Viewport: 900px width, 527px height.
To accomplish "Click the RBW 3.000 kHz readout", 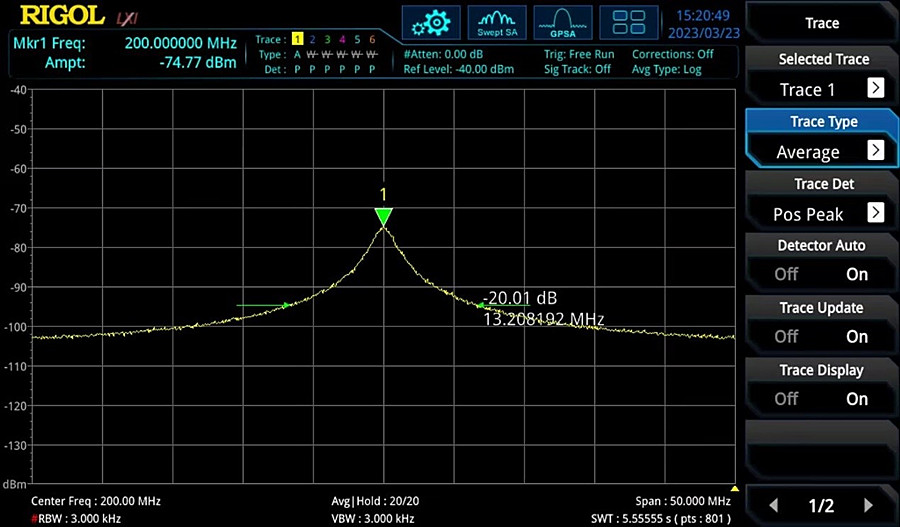I will (79, 518).
